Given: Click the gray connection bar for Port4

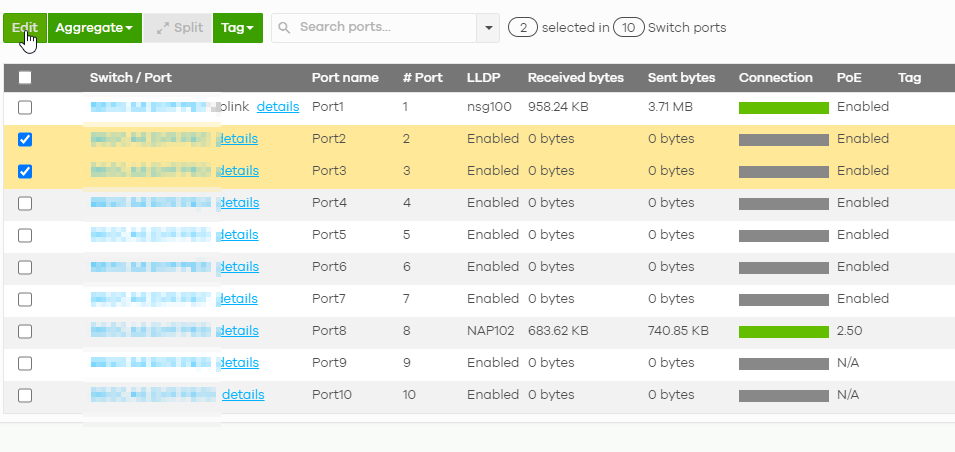Looking at the screenshot, I should coord(783,204).
